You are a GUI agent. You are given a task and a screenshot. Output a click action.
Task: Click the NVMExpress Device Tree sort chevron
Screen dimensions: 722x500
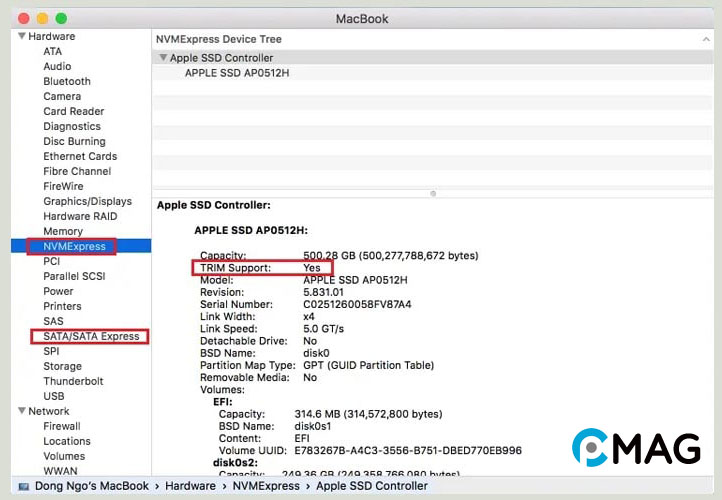click(x=706, y=40)
